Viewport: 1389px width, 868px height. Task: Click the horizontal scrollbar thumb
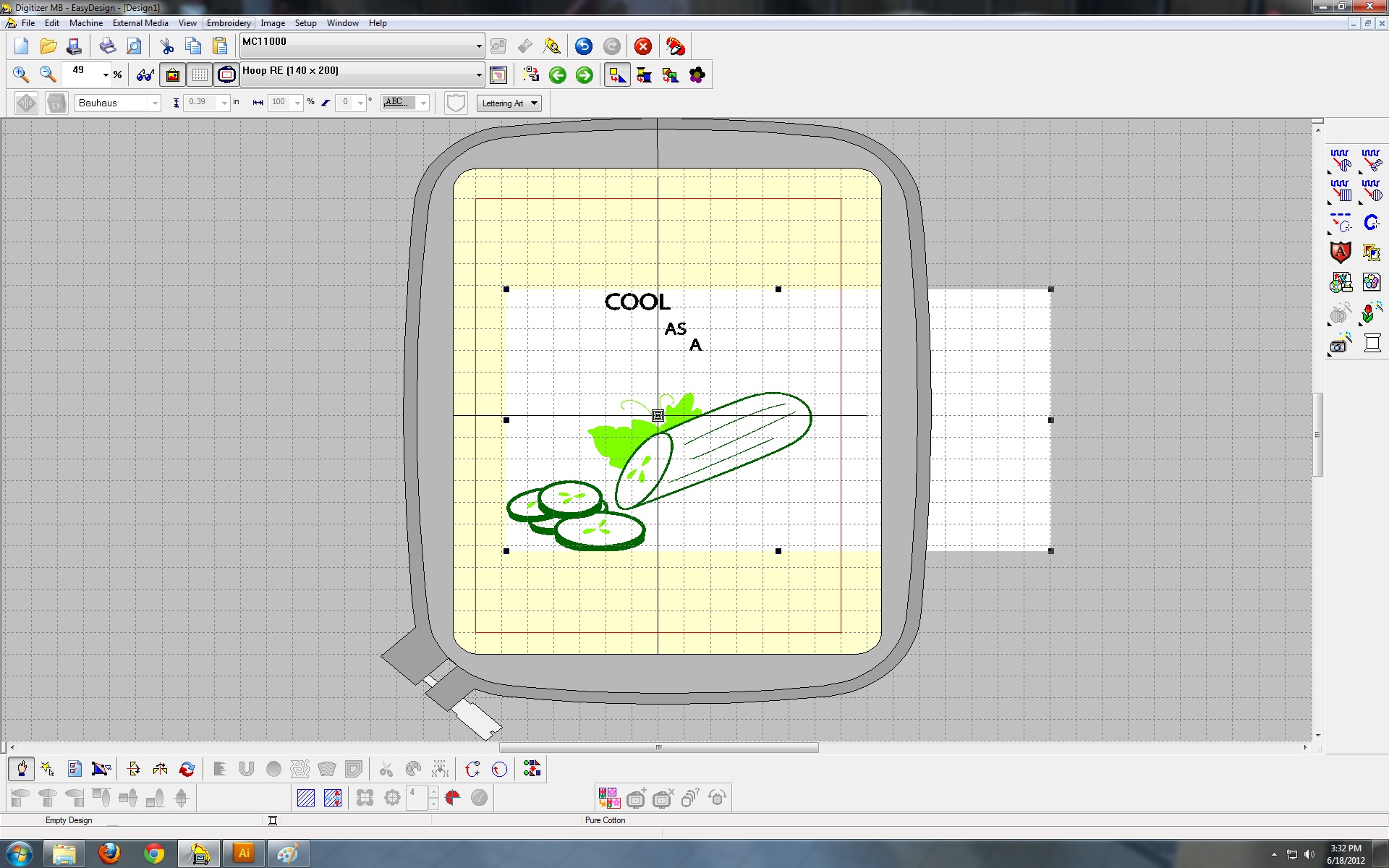point(658,748)
